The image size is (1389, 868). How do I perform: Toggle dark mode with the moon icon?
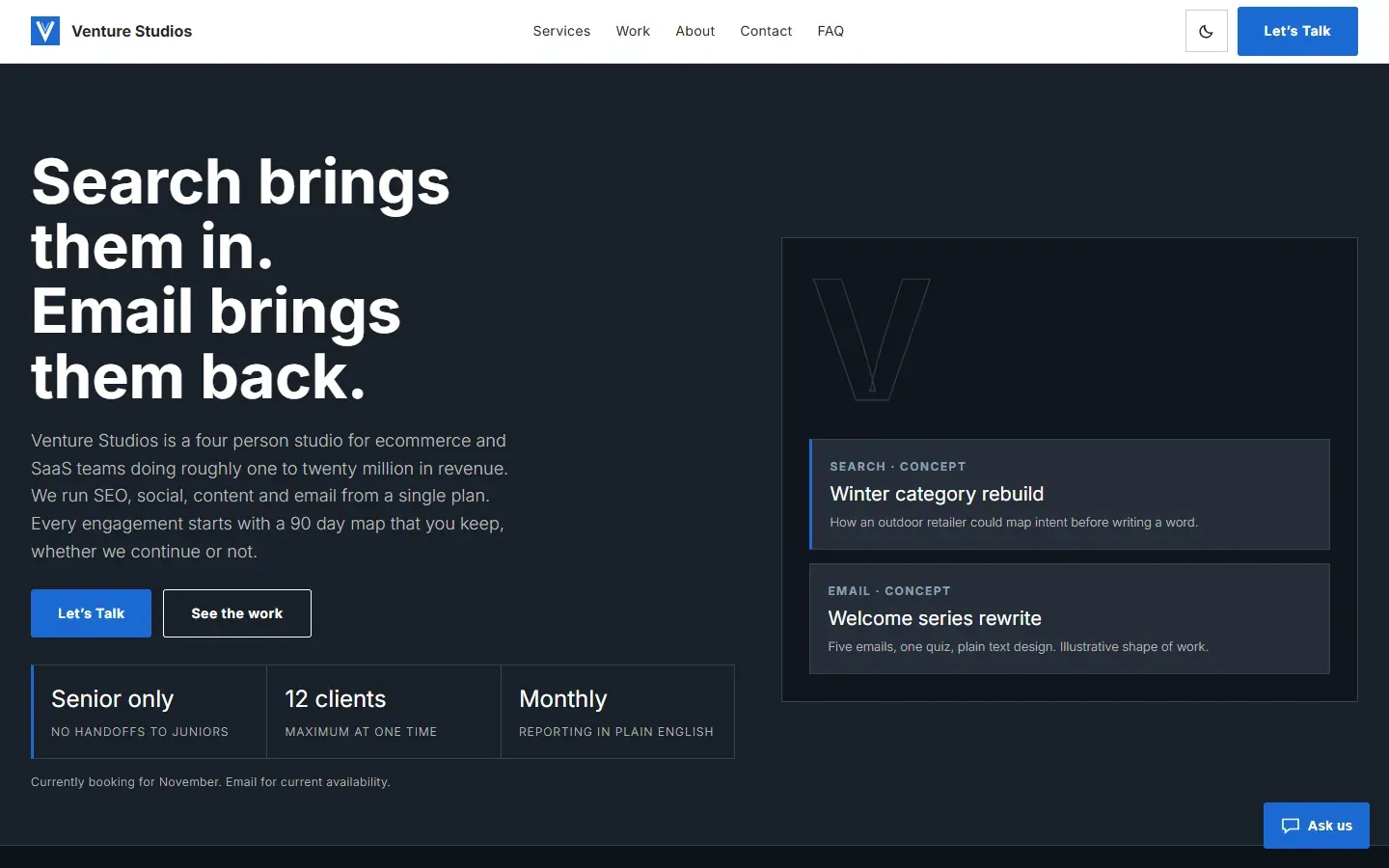(x=1206, y=31)
